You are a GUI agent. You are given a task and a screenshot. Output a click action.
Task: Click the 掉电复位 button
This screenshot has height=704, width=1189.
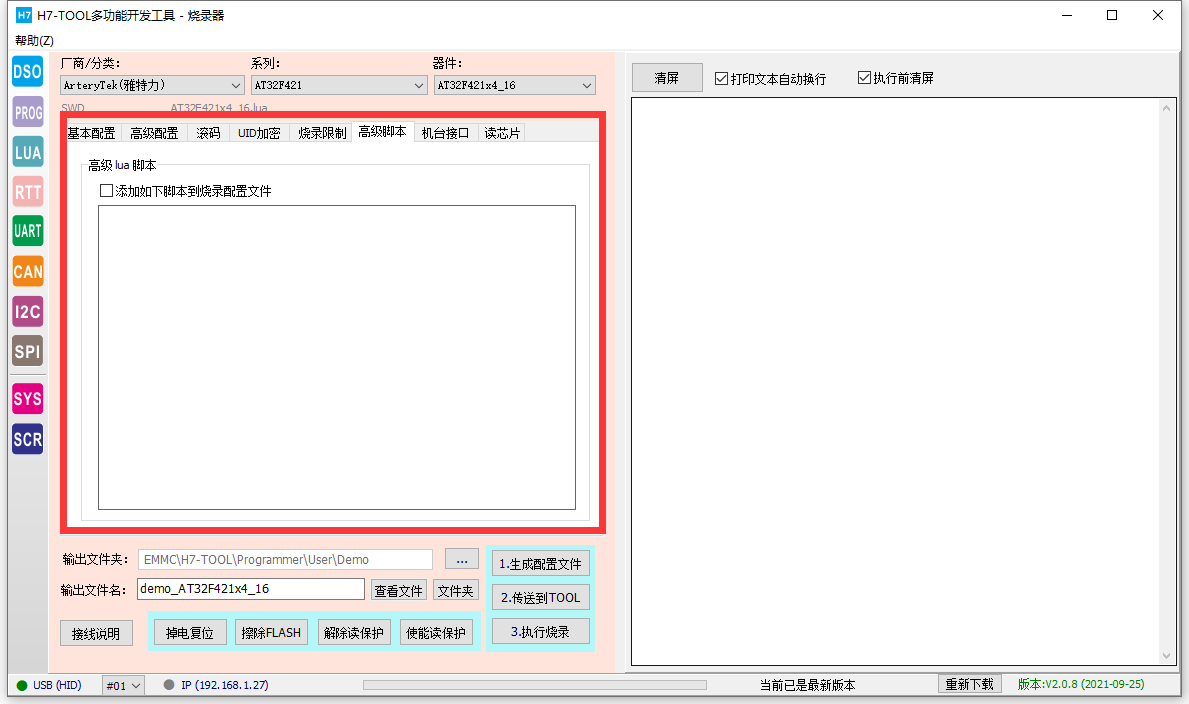tap(190, 632)
